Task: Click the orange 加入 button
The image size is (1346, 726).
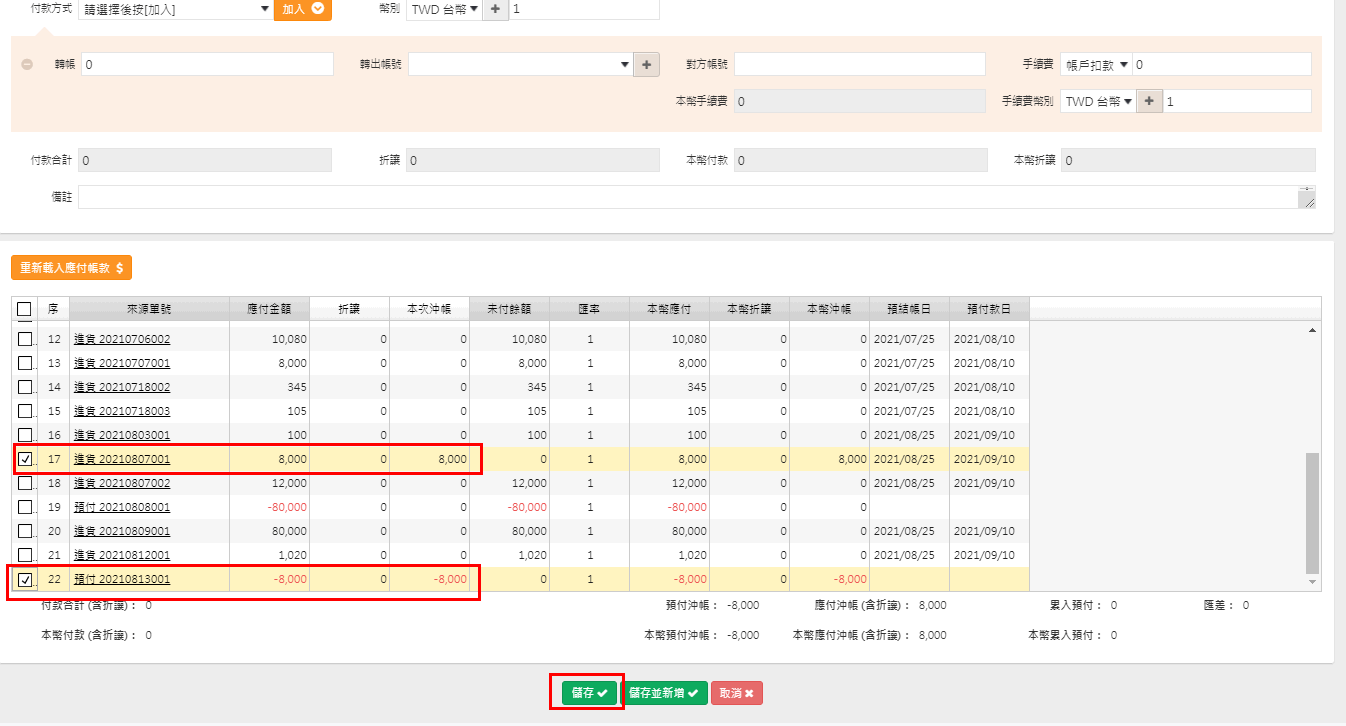Action: 302,9
